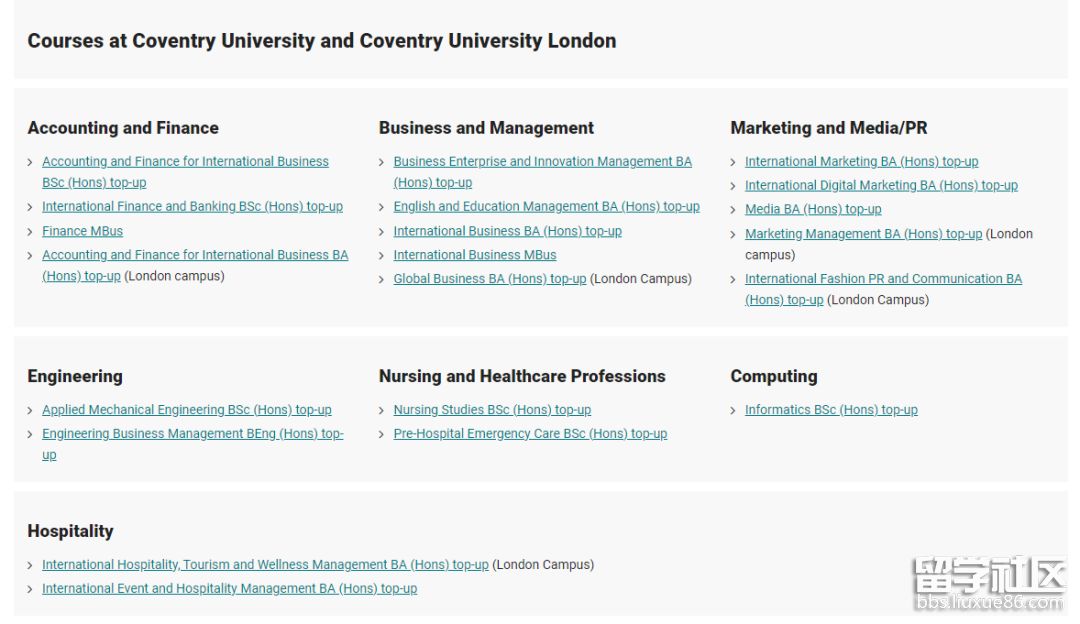The height and width of the screenshot is (624, 1080).
Task: Open Nursing Studies BSc (Hons) top-up
Action: pos(492,410)
